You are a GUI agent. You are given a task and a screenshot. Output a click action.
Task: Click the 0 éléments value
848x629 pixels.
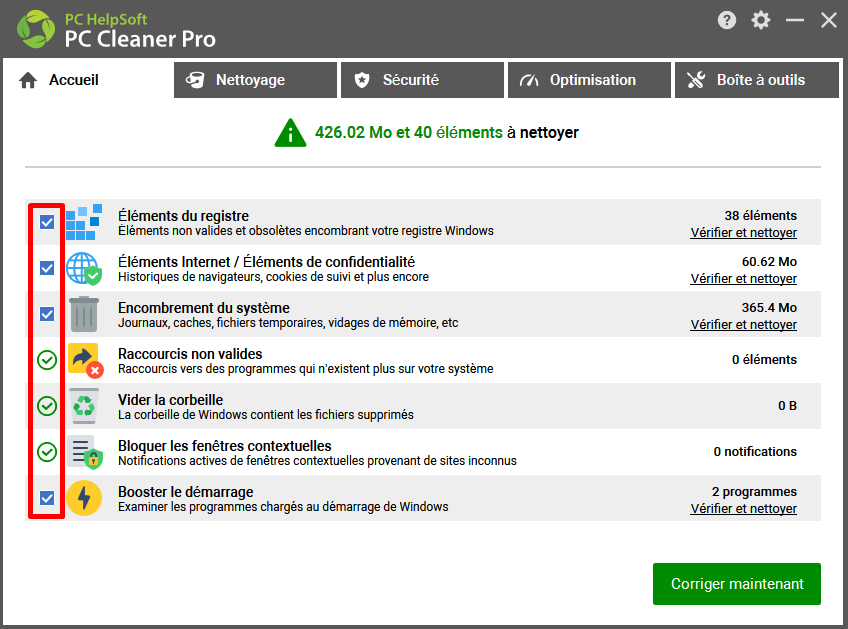(x=764, y=360)
